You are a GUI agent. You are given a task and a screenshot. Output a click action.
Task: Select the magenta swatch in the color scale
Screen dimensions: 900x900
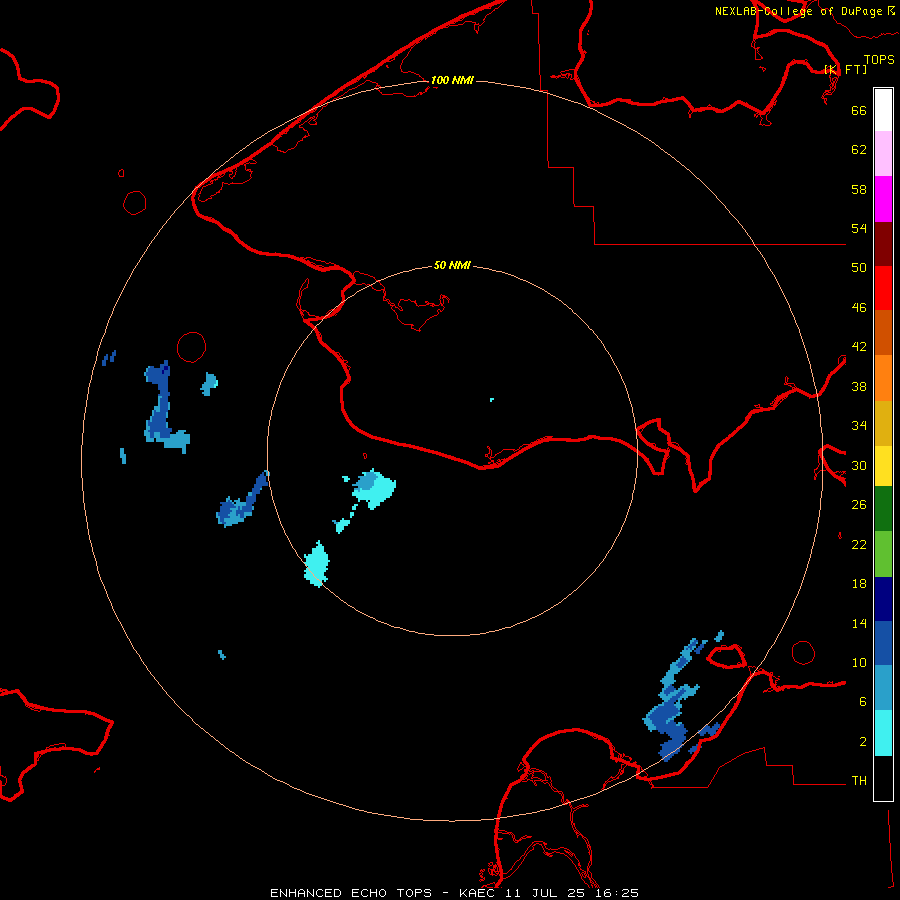(x=883, y=199)
